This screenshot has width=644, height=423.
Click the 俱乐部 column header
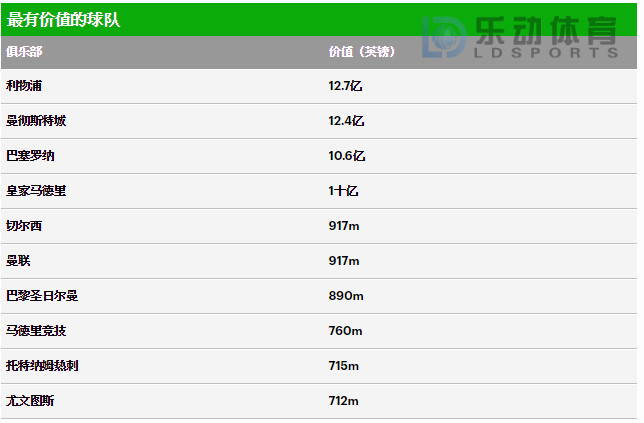[x=24, y=52]
